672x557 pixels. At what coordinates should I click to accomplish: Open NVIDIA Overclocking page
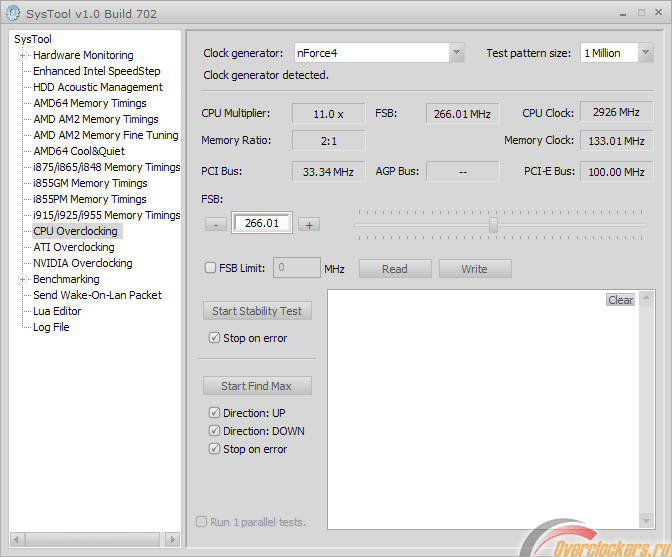tap(83, 263)
